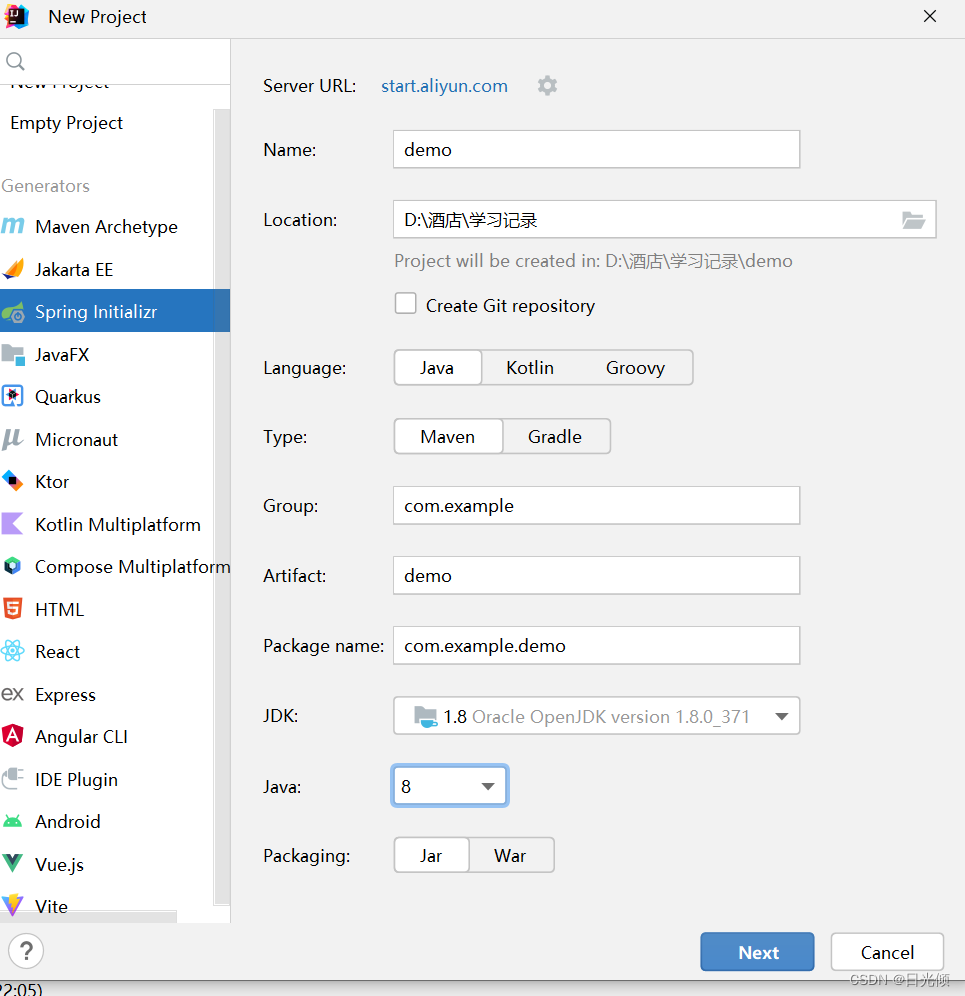Enable Create Git repository checkbox
965x996 pixels.
coord(405,304)
